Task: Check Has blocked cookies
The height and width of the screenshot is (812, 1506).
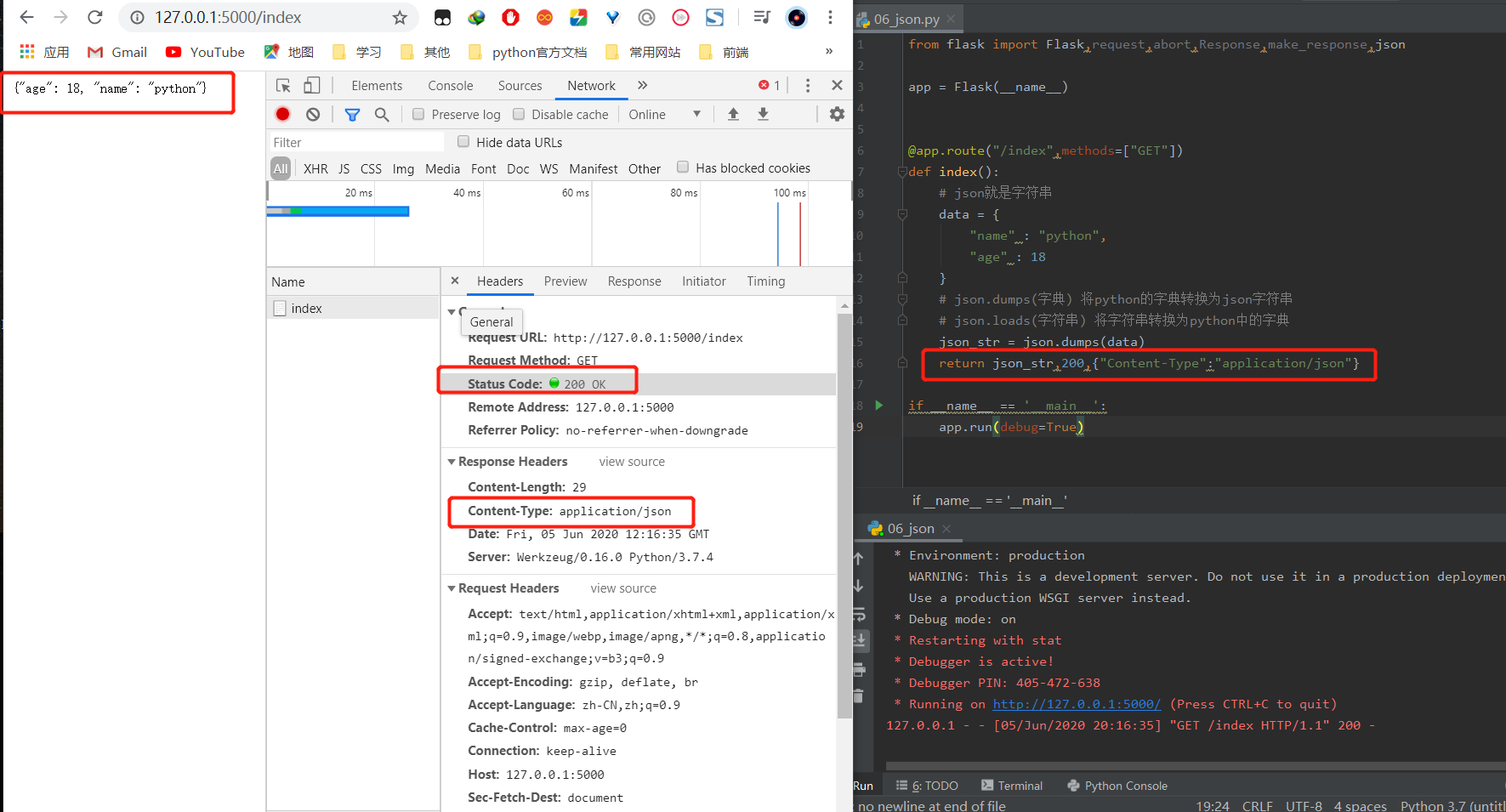Action: [682, 167]
